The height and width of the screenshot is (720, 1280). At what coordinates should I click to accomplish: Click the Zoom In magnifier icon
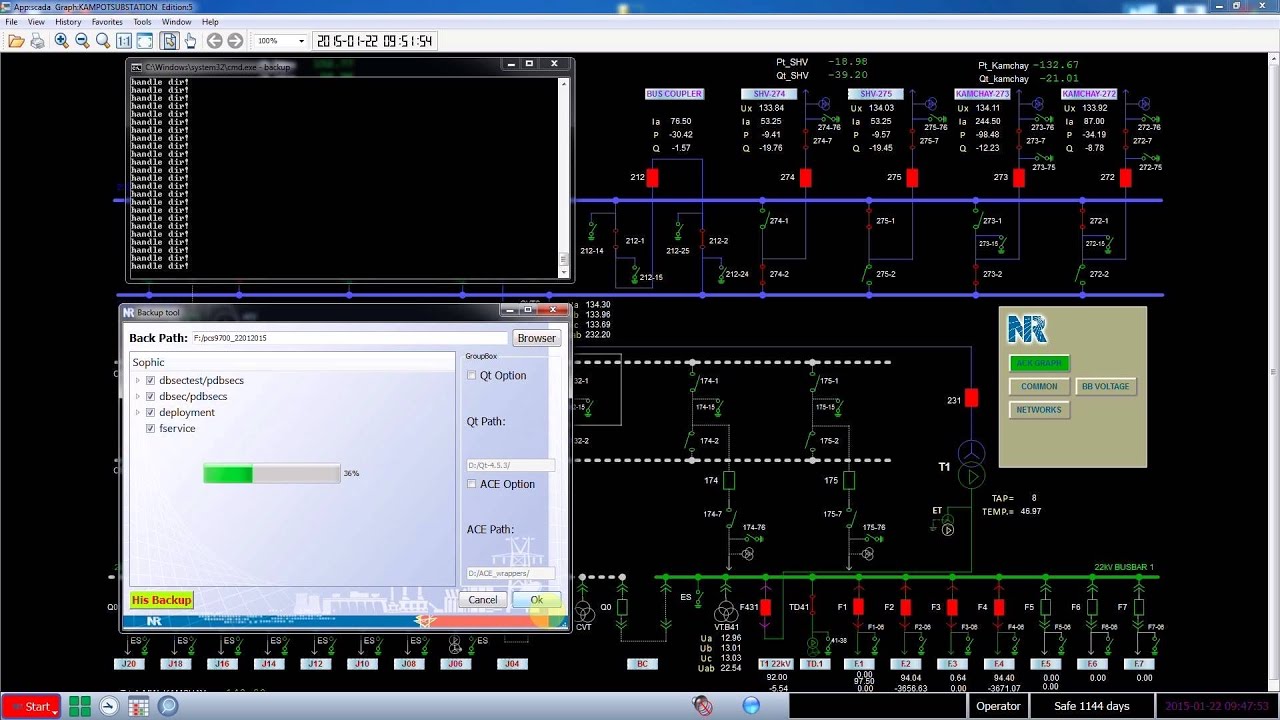(62, 41)
